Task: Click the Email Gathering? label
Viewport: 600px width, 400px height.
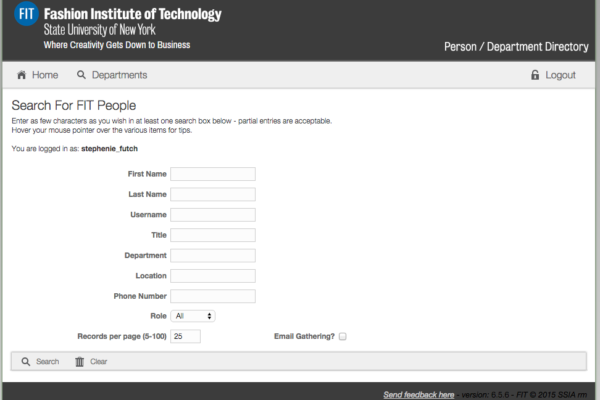Action: coord(304,336)
